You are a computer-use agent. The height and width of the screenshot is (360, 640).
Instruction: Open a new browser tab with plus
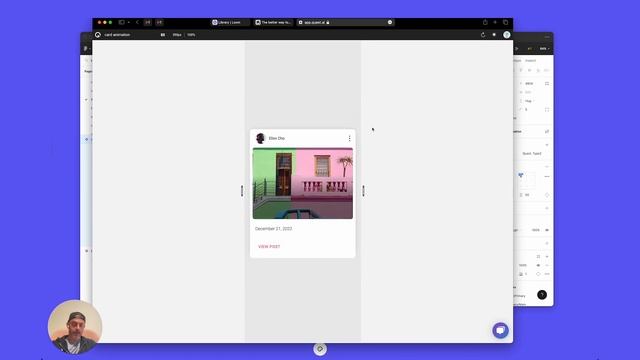[x=495, y=22]
